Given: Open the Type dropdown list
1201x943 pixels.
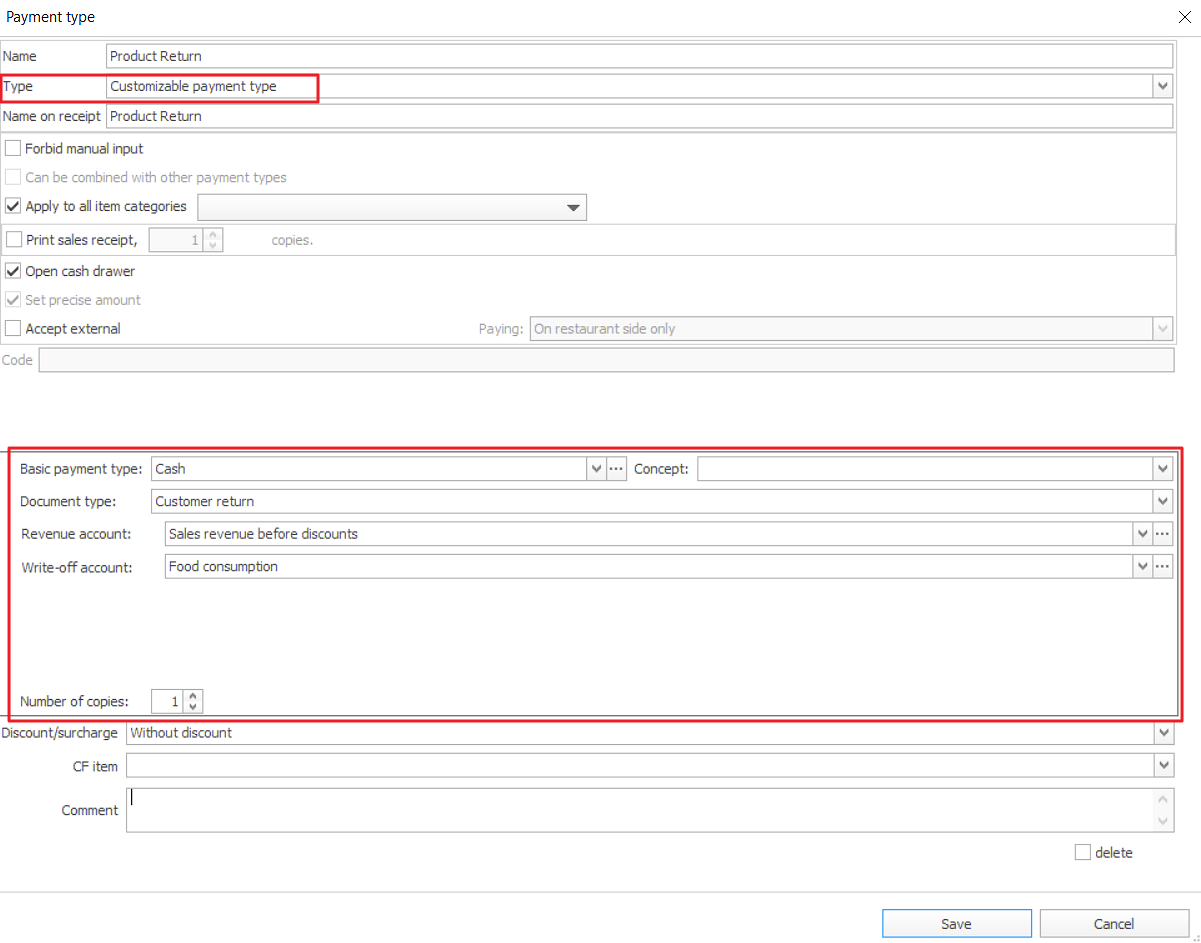Looking at the screenshot, I should [1162, 87].
